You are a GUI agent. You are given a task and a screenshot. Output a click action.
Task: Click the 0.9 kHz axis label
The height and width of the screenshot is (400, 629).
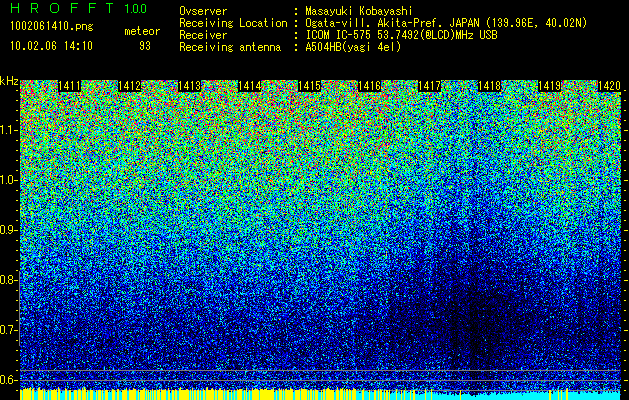(x=8, y=230)
